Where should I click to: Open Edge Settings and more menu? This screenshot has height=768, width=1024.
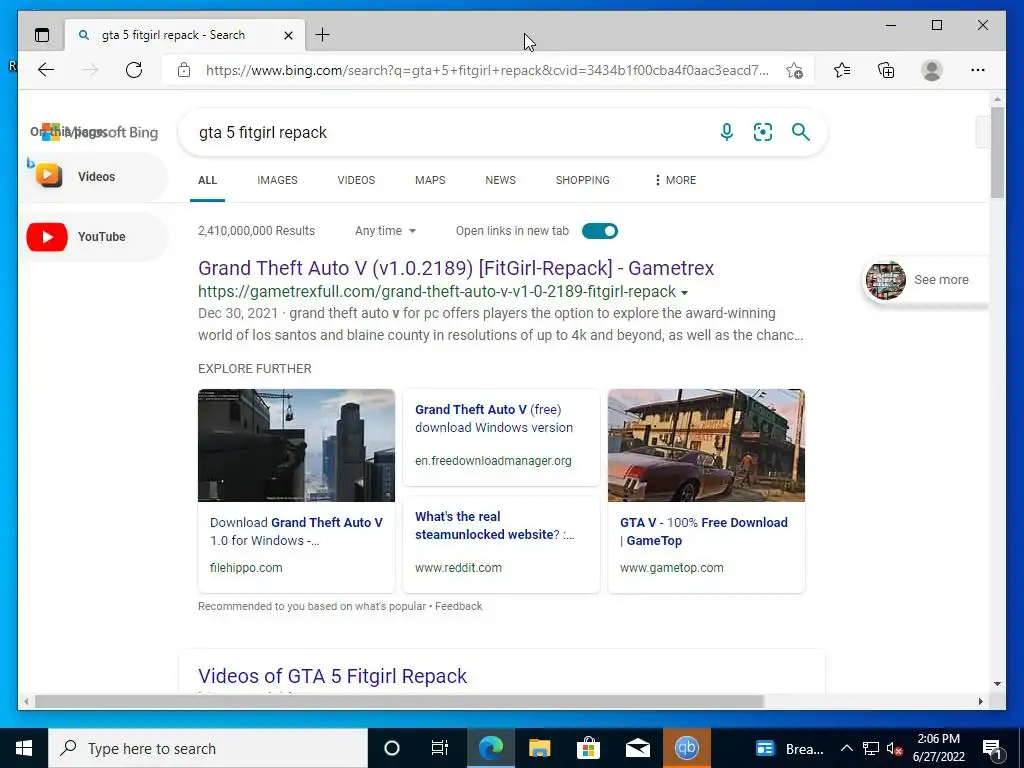click(x=978, y=70)
